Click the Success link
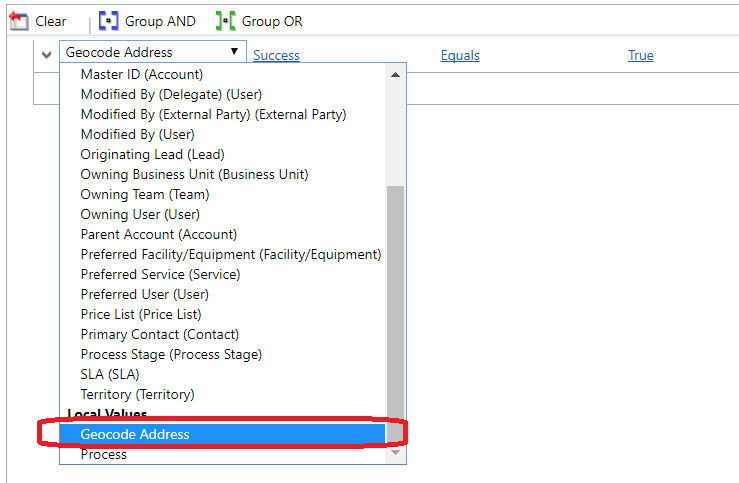Screen dimensions: 739x483 pyautogui.click(x=276, y=55)
